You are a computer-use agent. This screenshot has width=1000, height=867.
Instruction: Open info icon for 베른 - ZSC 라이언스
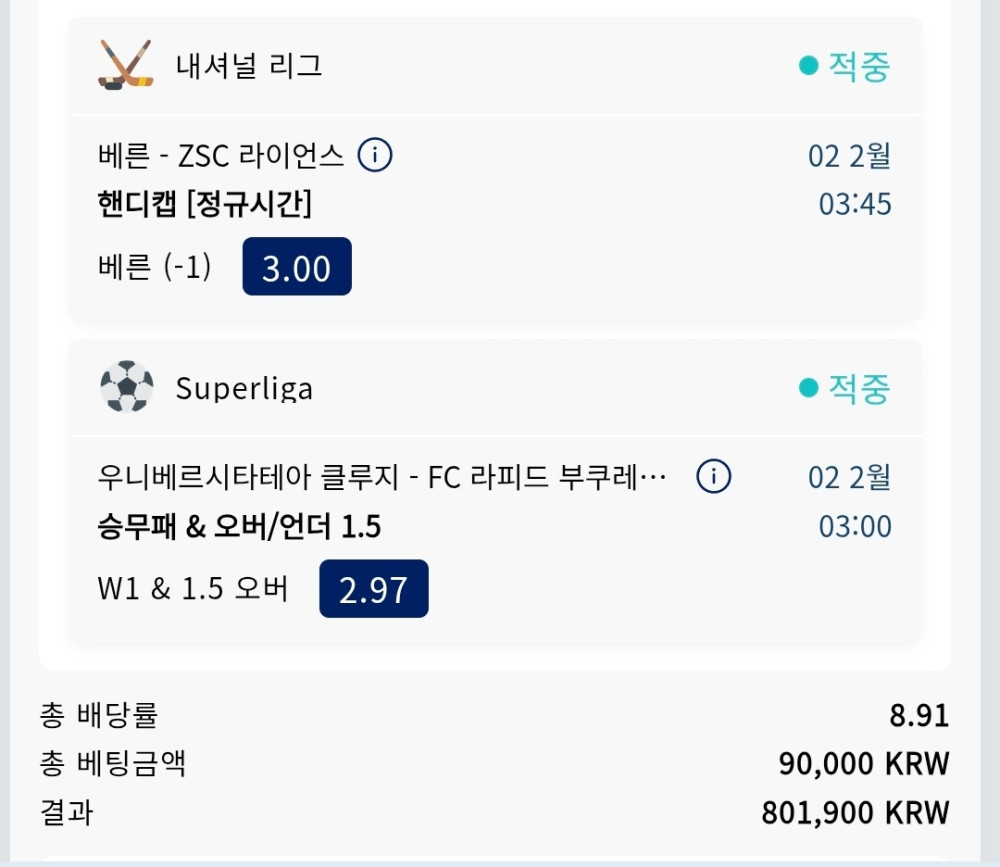coord(375,155)
